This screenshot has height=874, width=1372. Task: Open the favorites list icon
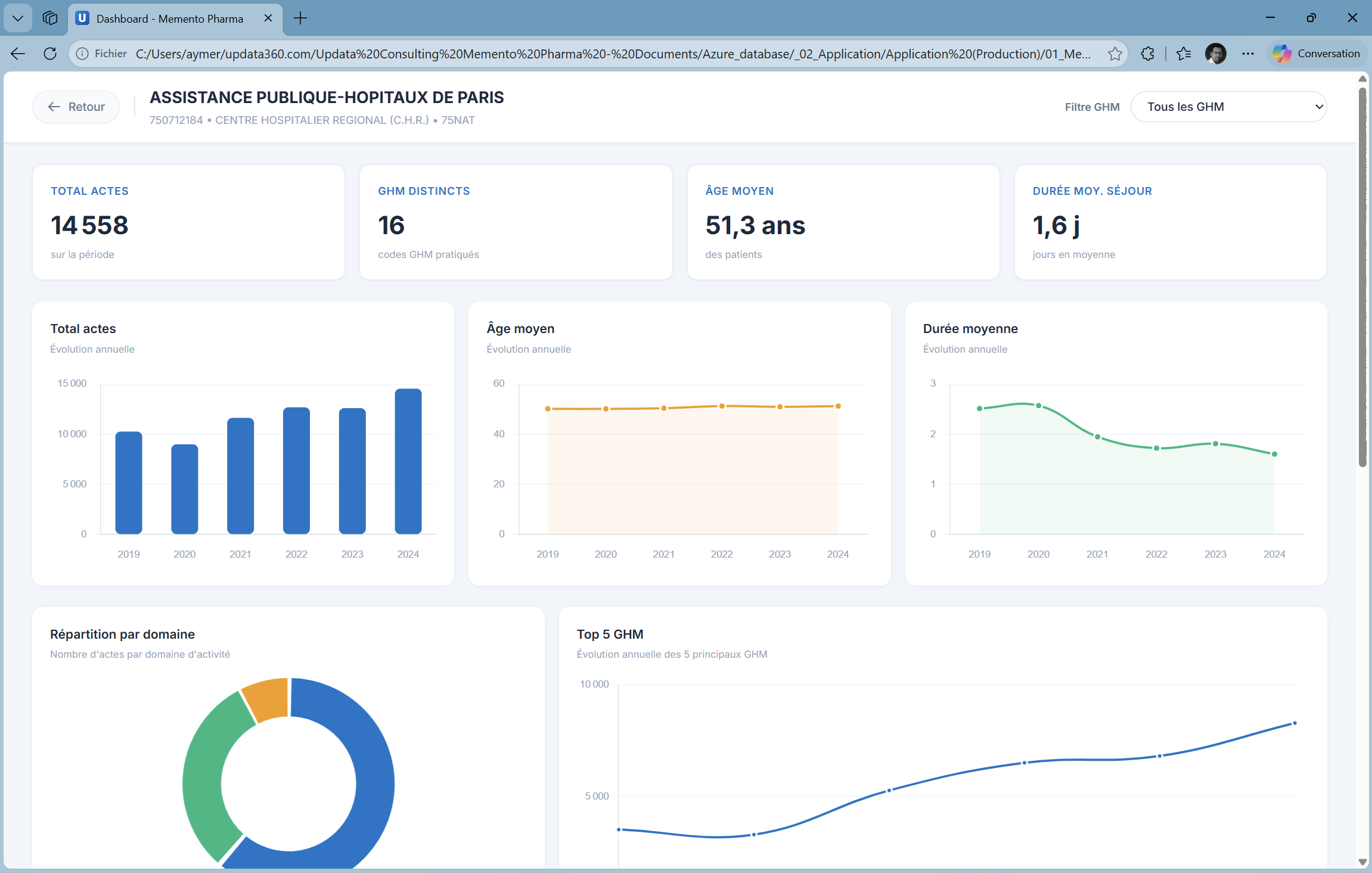pos(1184,54)
